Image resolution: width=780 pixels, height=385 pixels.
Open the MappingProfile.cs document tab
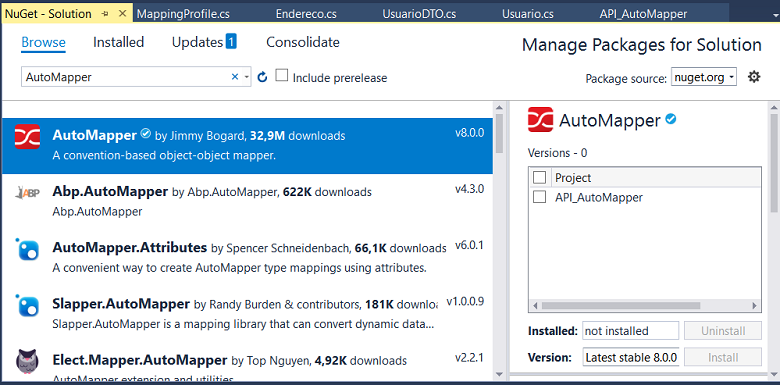183,14
